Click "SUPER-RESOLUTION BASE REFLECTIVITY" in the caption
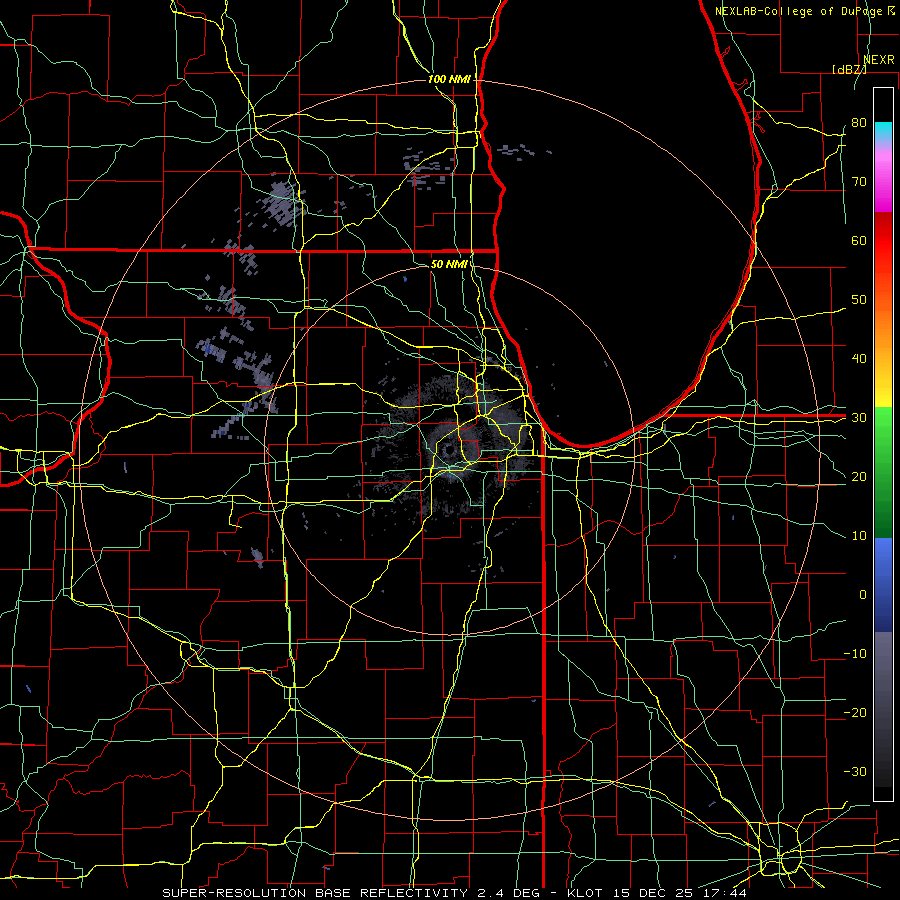Viewport: 900px width, 900px height. (x=315, y=893)
